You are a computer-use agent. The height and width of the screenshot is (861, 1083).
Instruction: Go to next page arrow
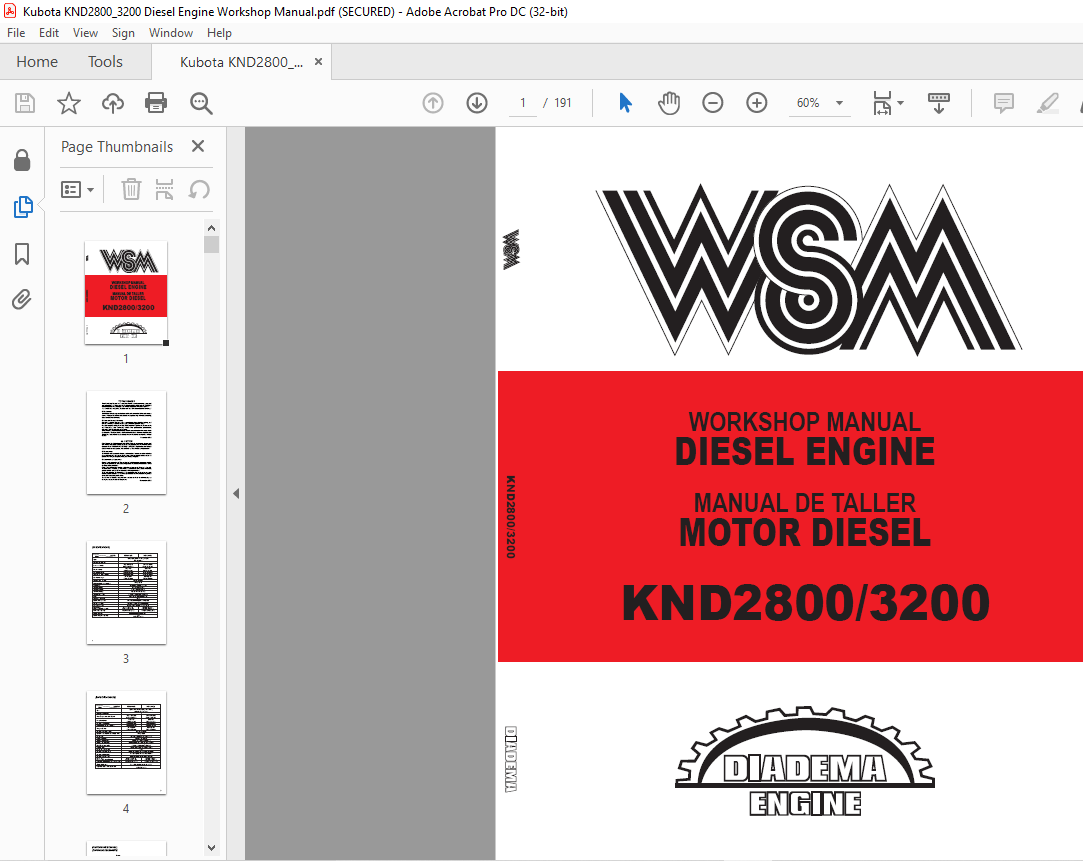477,103
